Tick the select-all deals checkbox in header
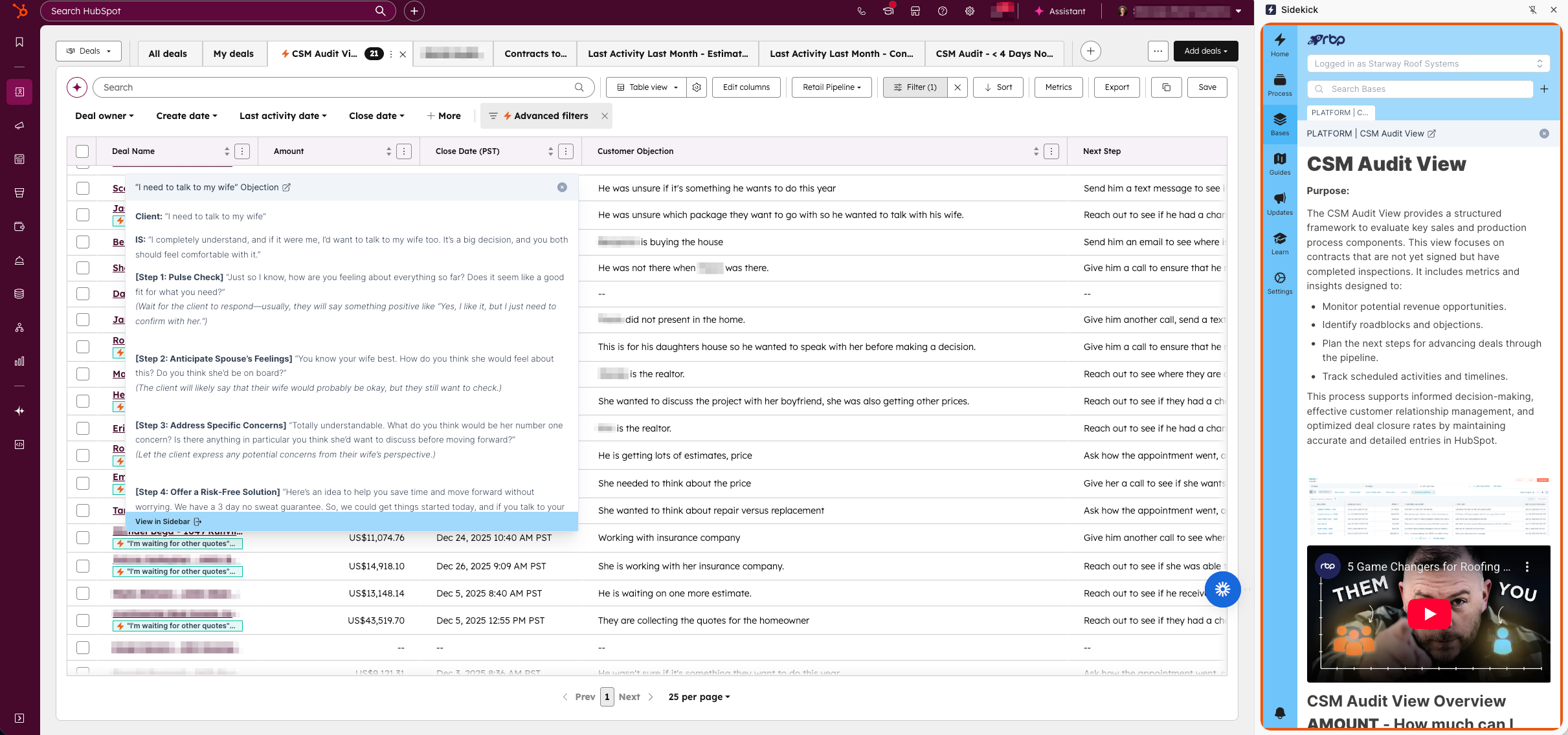 pos(82,151)
